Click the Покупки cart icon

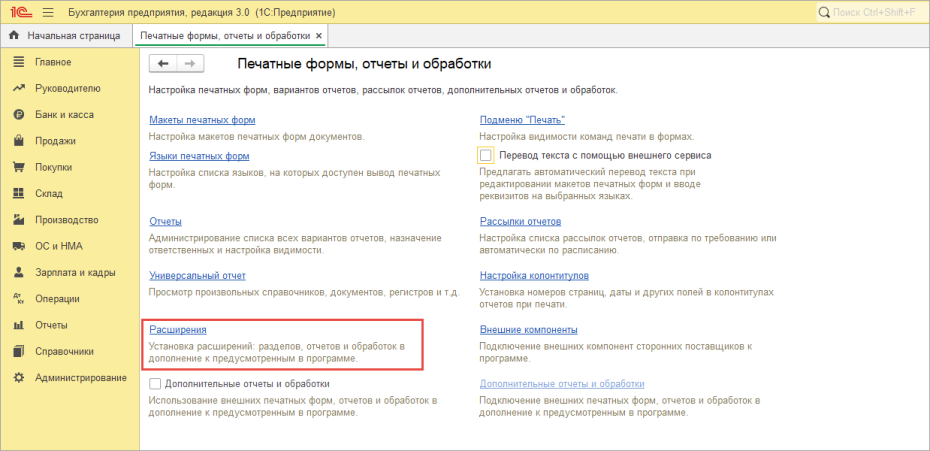(19, 167)
